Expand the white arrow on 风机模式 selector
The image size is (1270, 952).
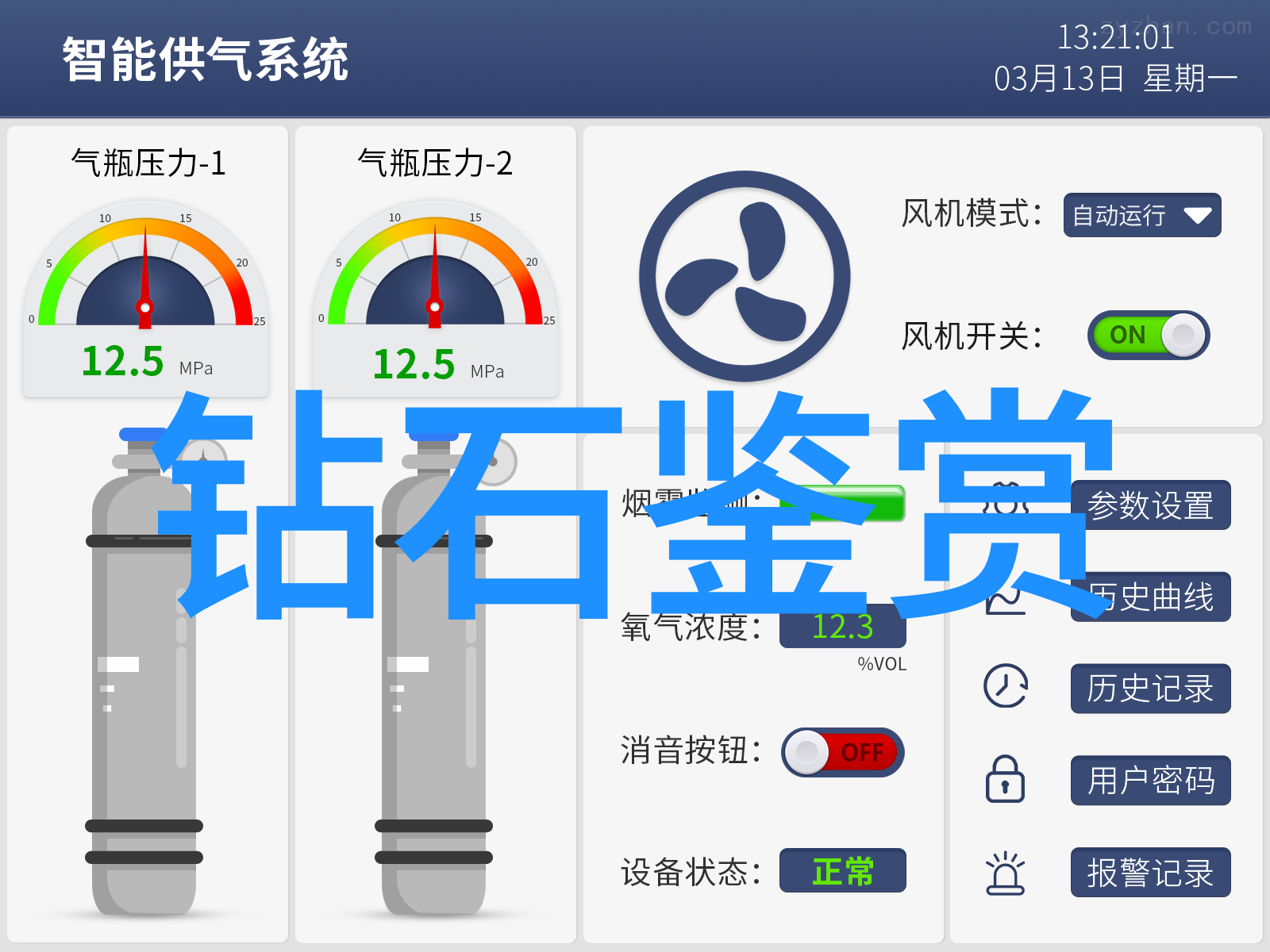pyautogui.click(x=1197, y=216)
